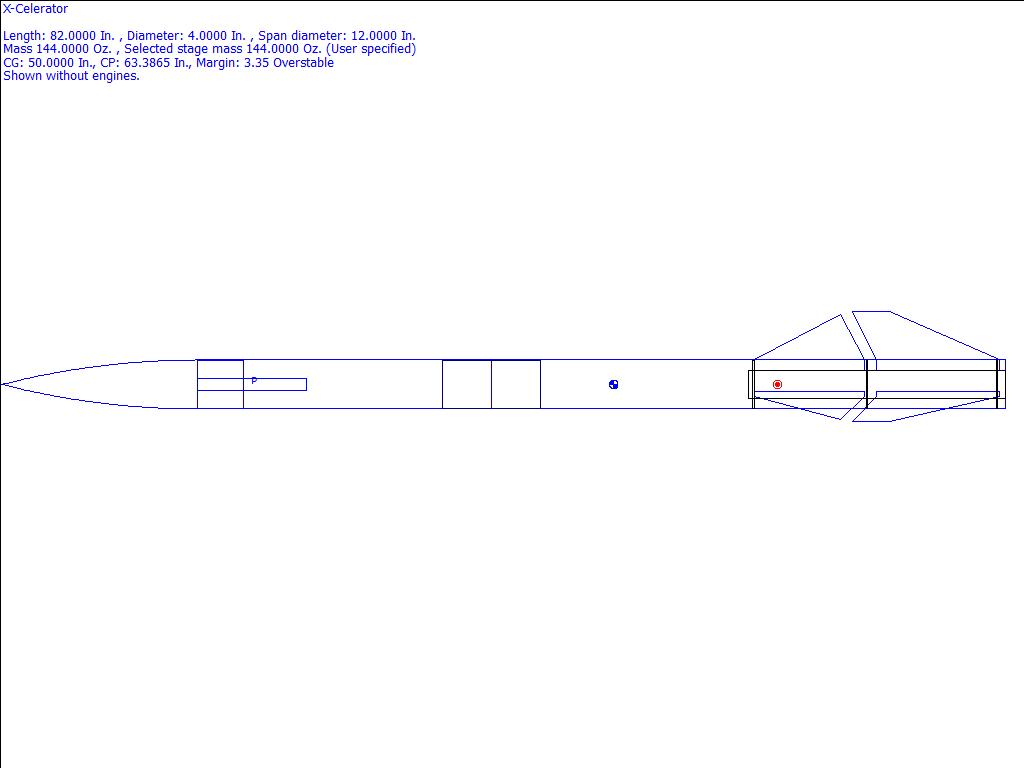Image resolution: width=1024 pixels, height=768 pixels.
Task: Click the bulkhead box behind the nose cone
Action: pos(220,368)
